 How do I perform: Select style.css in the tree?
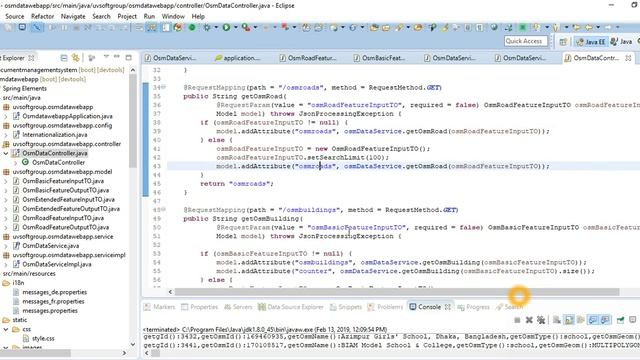click(43, 338)
